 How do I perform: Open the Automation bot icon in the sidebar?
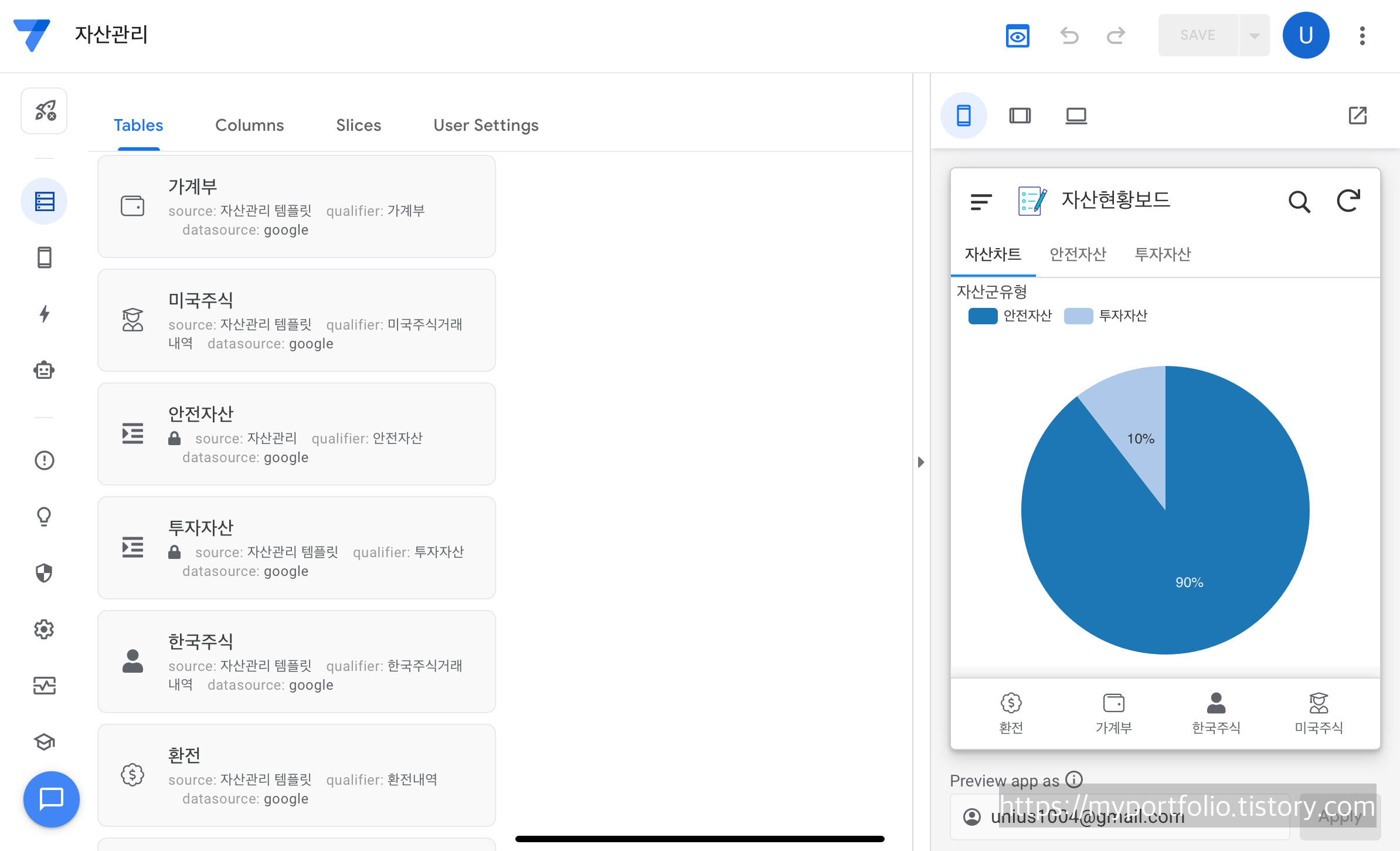click(x=45, y=370)
